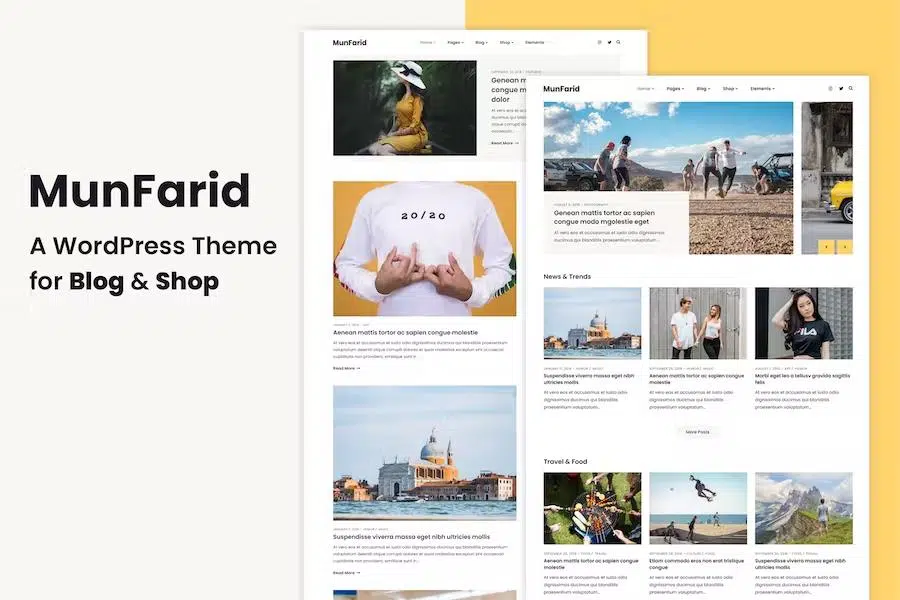Expand the Blog dropdown in the back page menu
This screenshot has width=900, height=600.
pyautogui.click(x=482, y=42)
